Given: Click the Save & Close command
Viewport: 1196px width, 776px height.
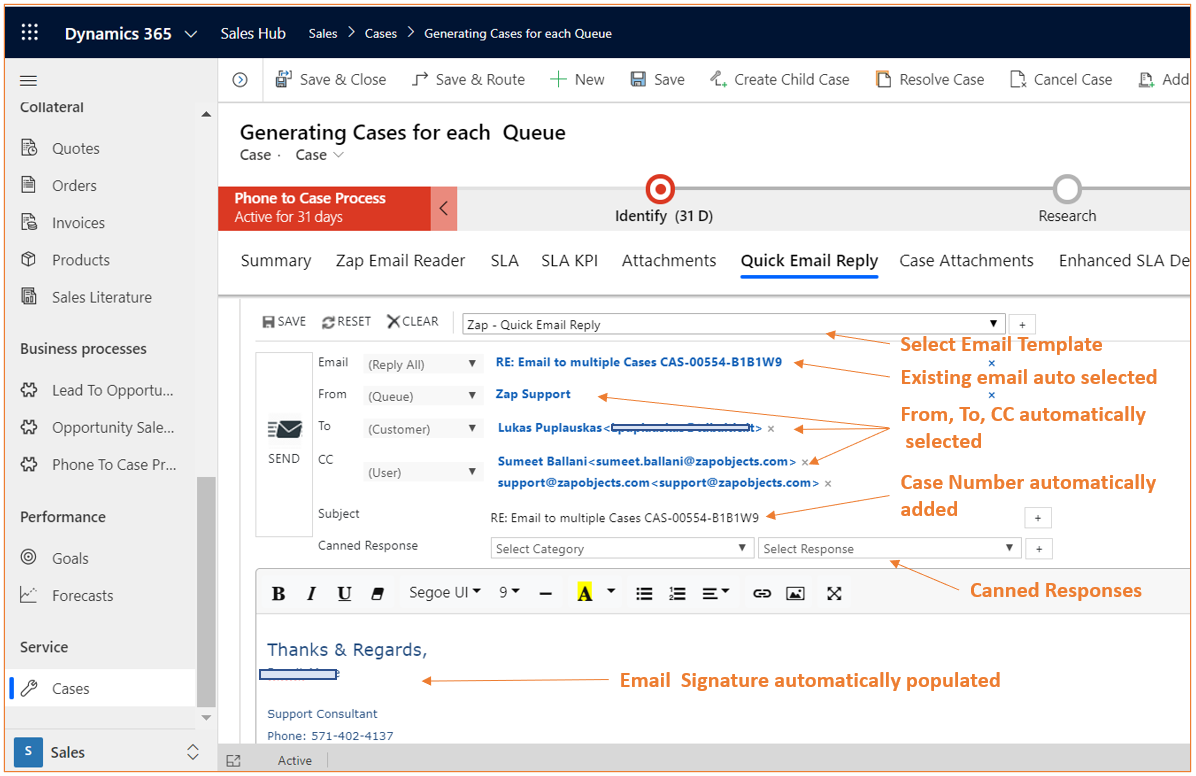Looking at the screenshot, I should pyautogui.click(x=330, y=79).
